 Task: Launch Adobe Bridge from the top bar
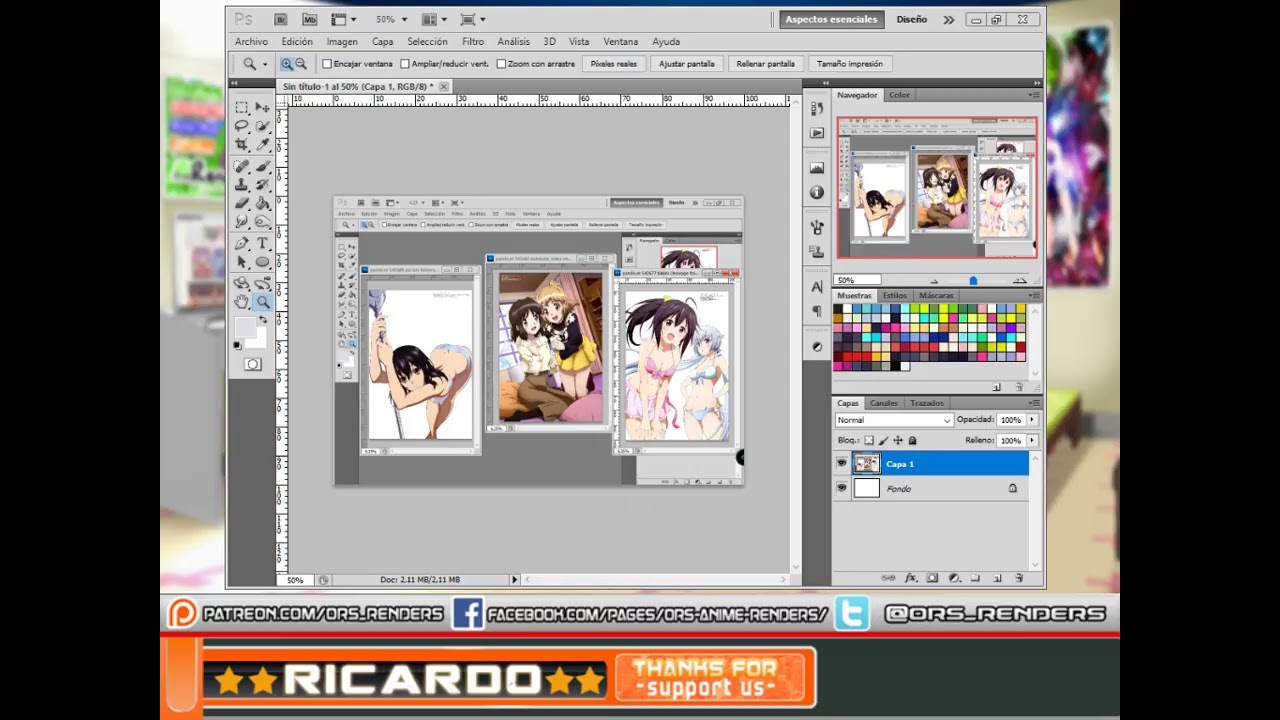[x=281, y=19]
